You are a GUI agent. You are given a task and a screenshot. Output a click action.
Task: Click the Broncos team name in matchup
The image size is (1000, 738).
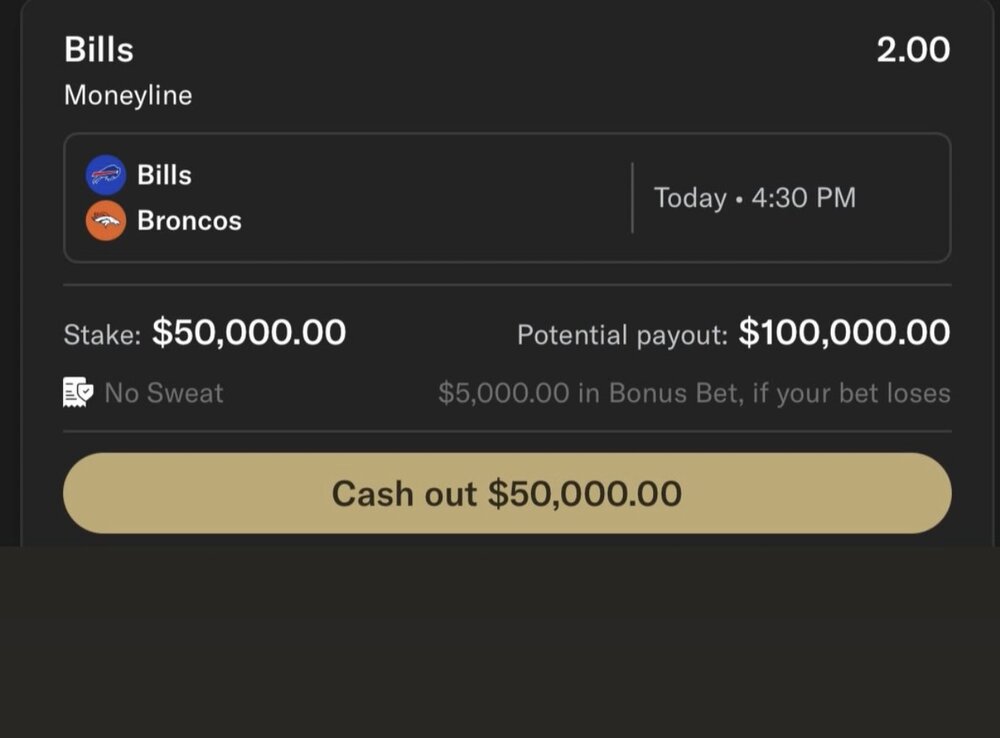[x=189, y=221]
